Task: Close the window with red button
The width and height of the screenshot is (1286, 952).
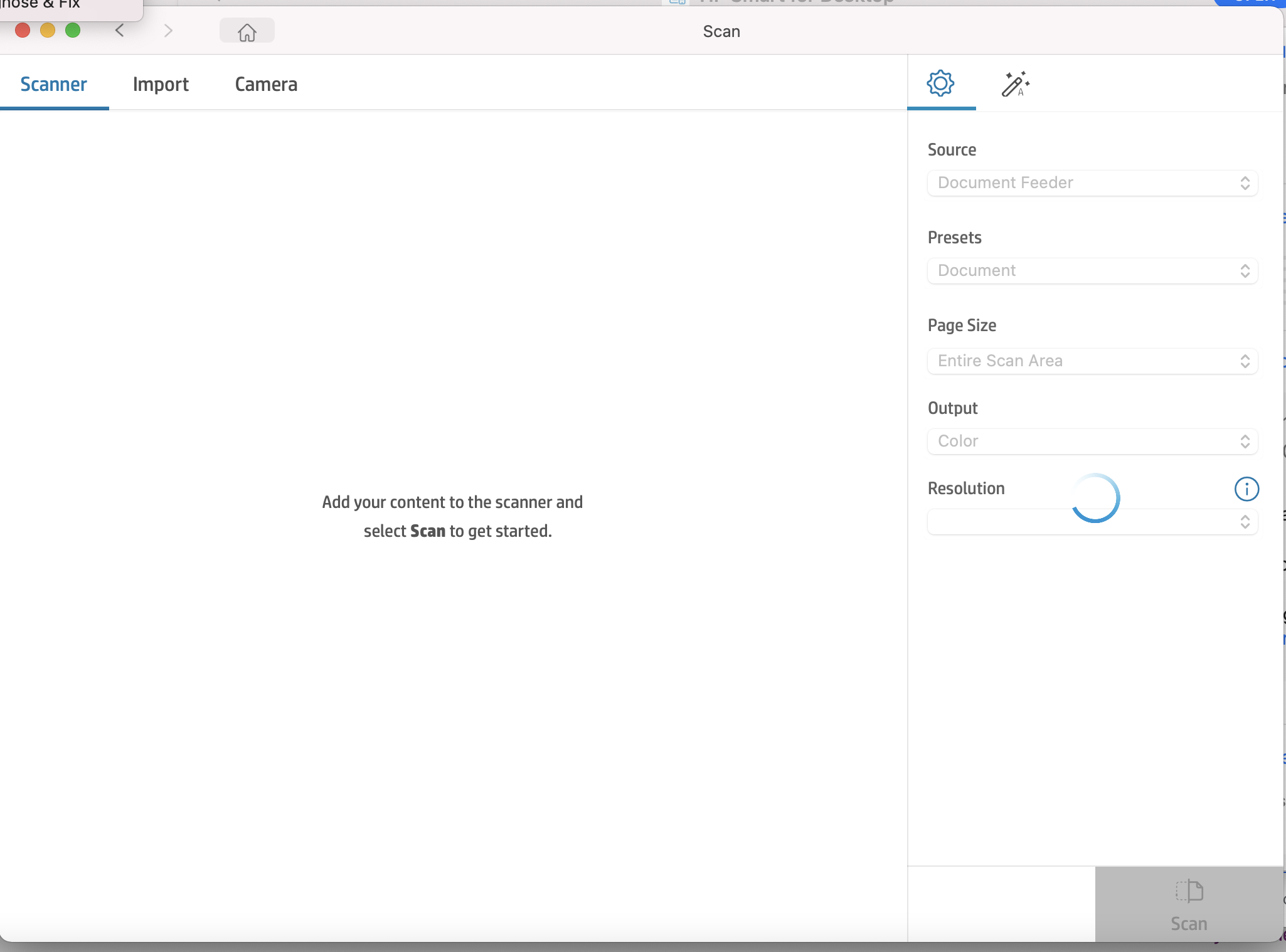Action: coord(23,30)
